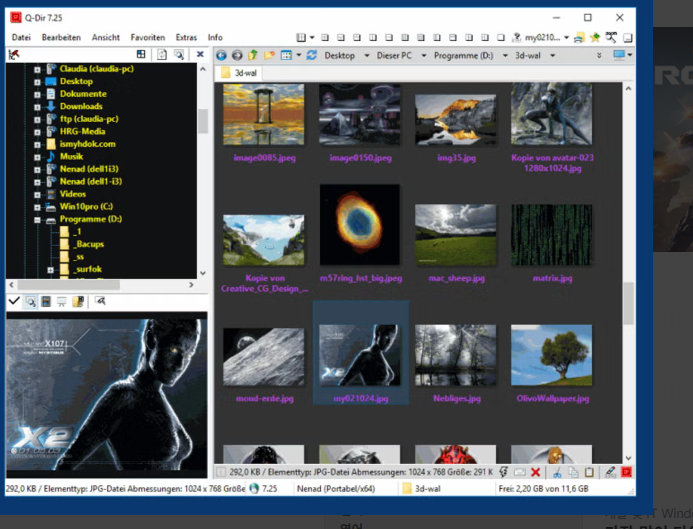Viewport: 693px width, 529px height.
Task: Click the pin search icon in preview toolbar
Action: (101, 301)
